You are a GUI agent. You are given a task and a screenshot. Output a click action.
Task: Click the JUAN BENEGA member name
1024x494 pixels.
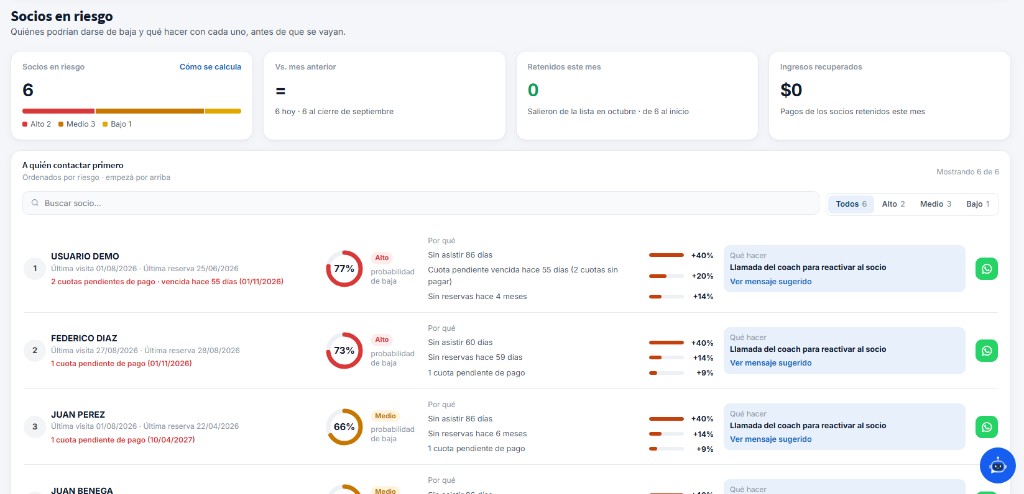(x=82, y=490)
